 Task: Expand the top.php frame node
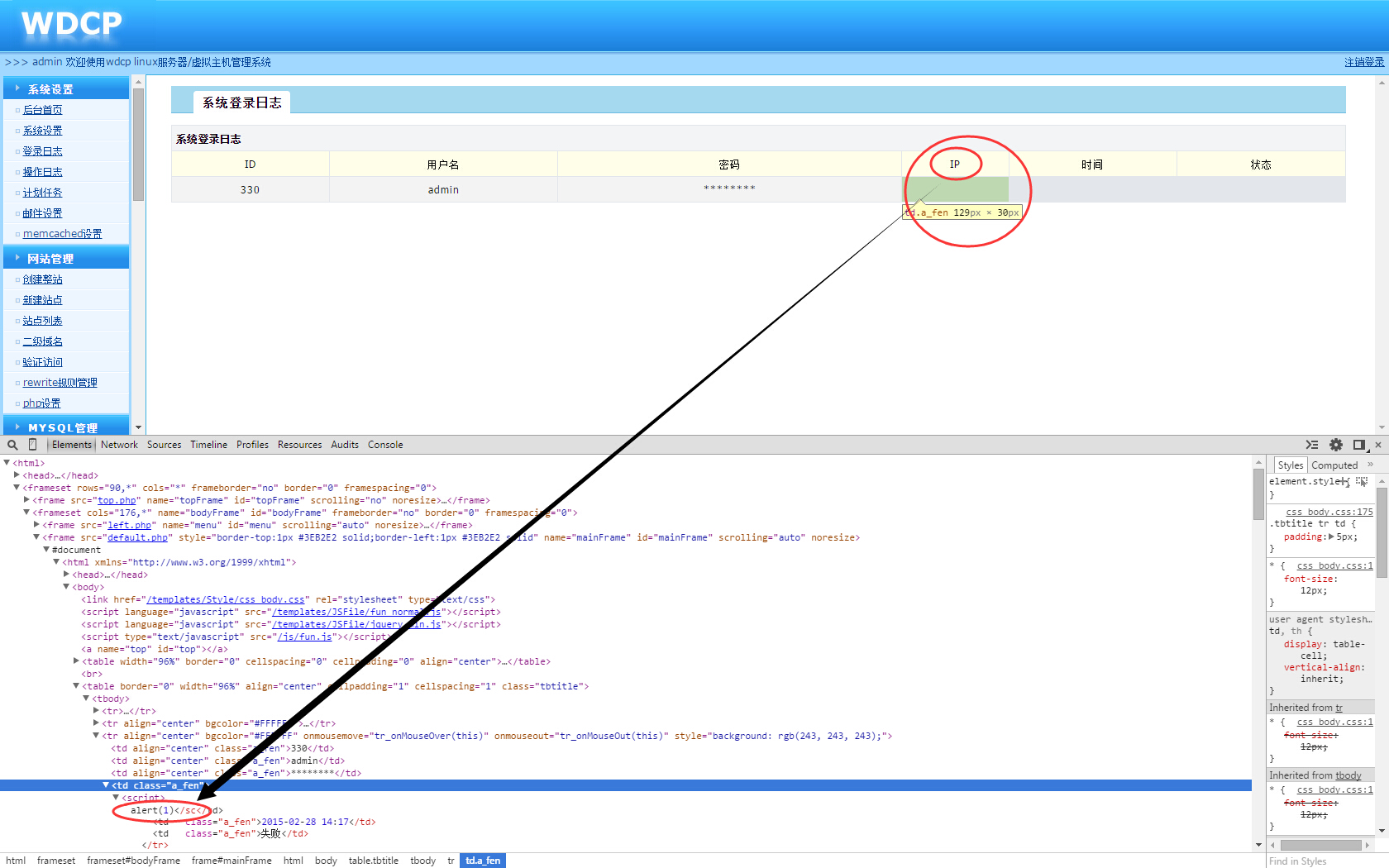(x=26, y=500)
